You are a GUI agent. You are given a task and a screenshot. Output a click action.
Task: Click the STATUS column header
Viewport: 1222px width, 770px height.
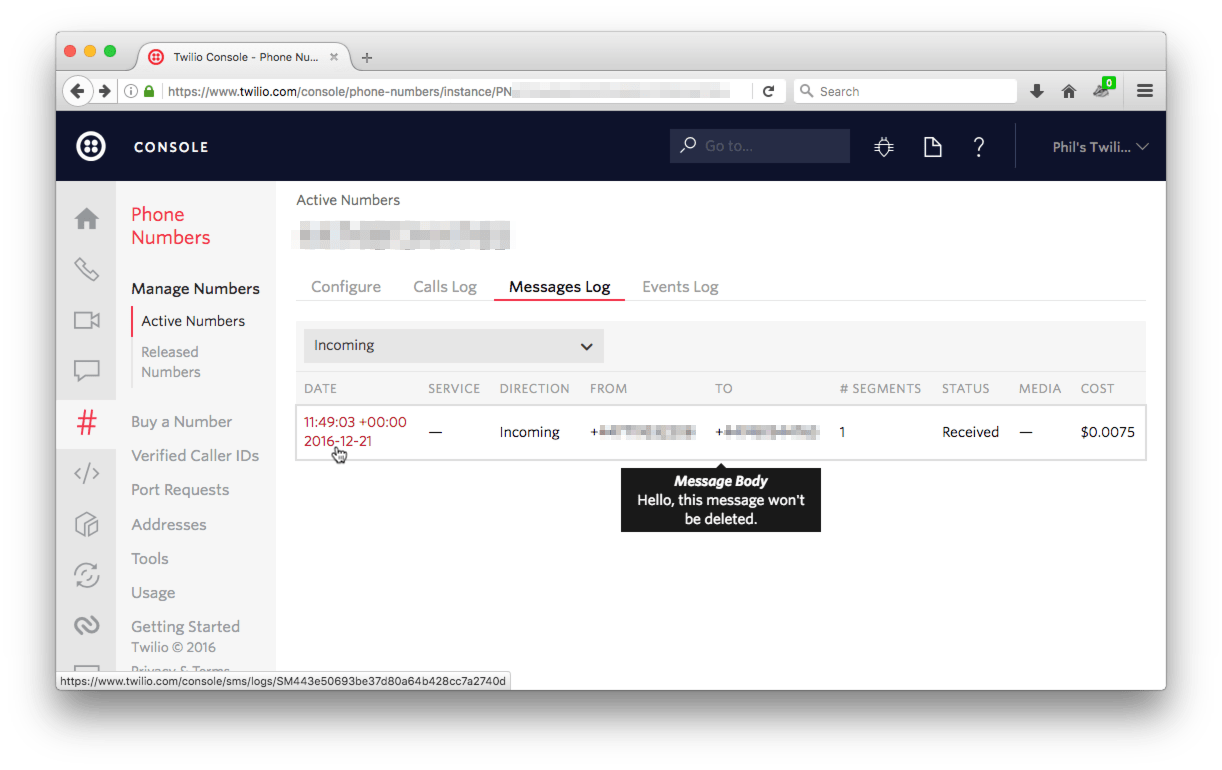click(965, 389)
